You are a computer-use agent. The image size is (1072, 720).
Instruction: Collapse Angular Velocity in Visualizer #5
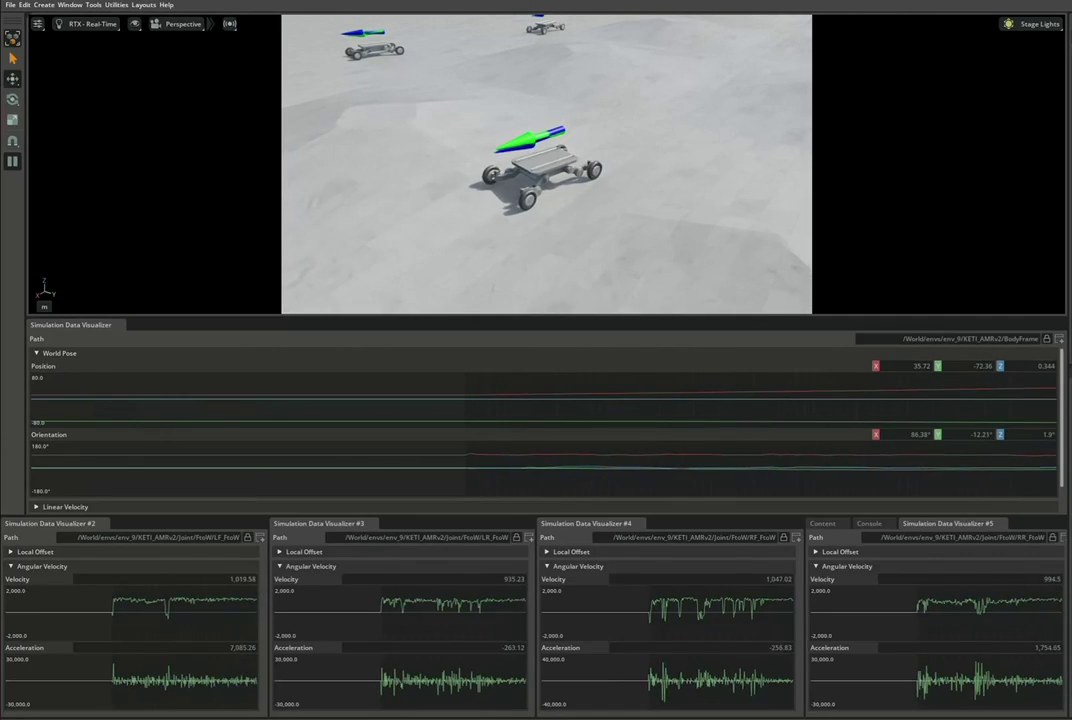point(816,566)
